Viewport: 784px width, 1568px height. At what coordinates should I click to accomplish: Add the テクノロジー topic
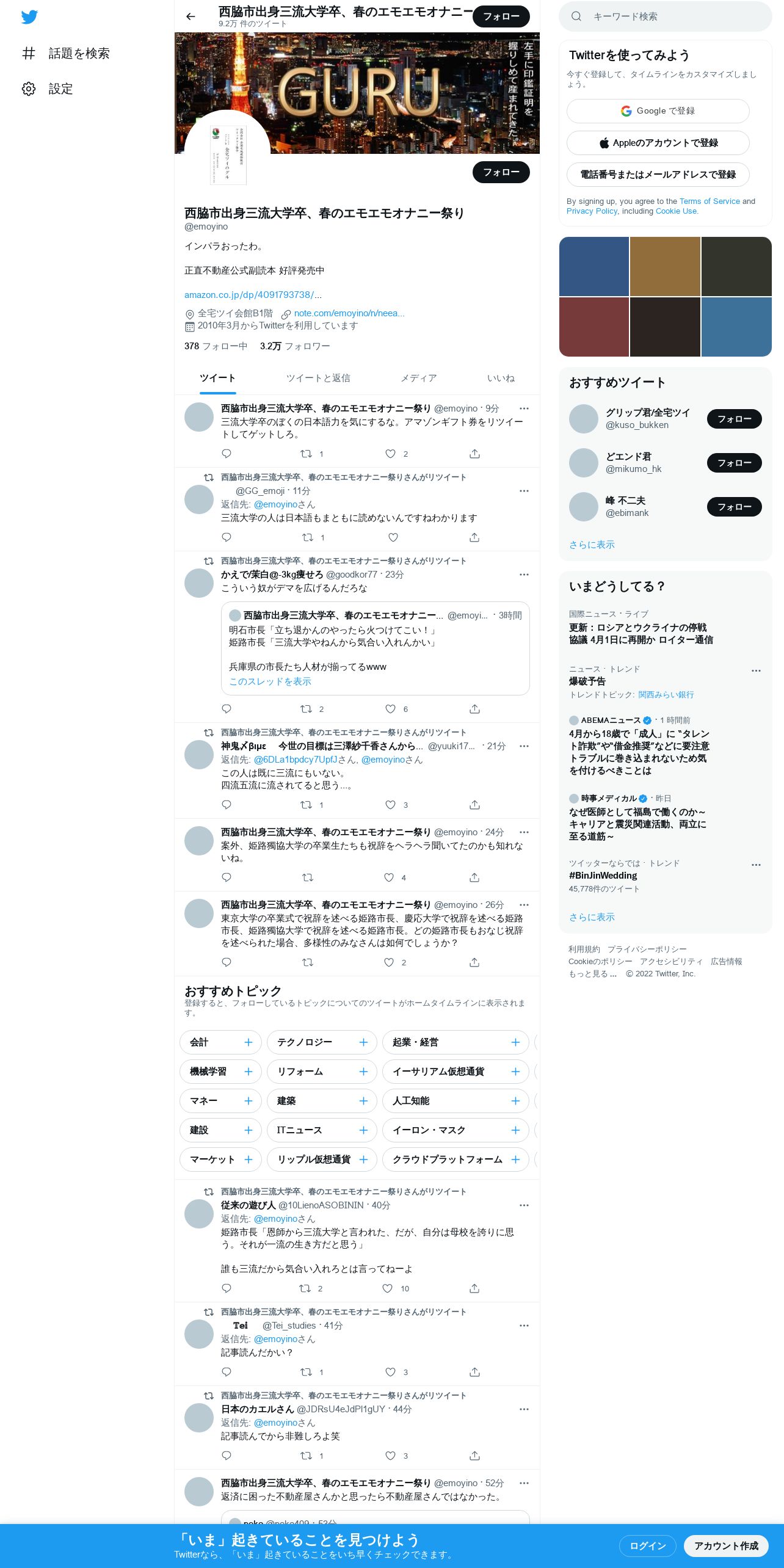point(363,1042)
